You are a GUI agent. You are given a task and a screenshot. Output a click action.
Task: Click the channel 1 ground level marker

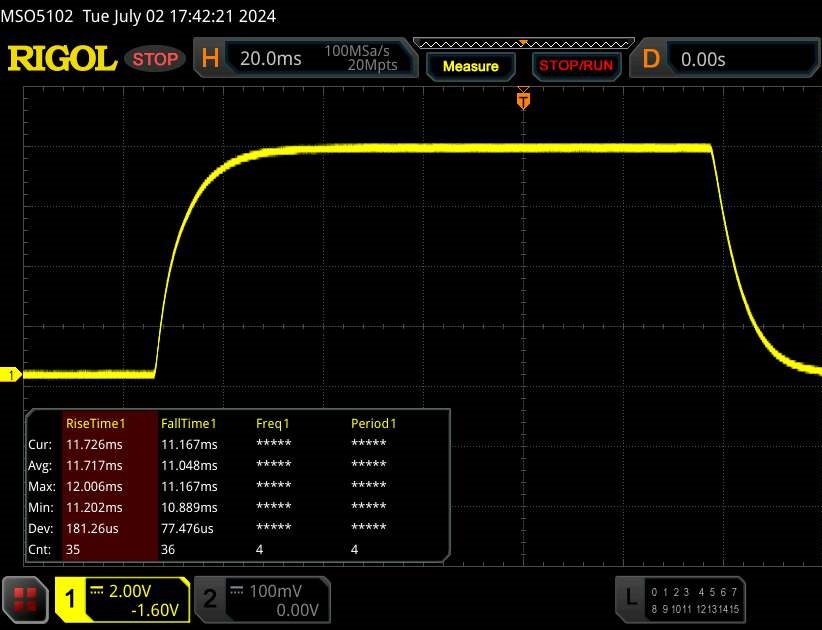coord(10,375)
